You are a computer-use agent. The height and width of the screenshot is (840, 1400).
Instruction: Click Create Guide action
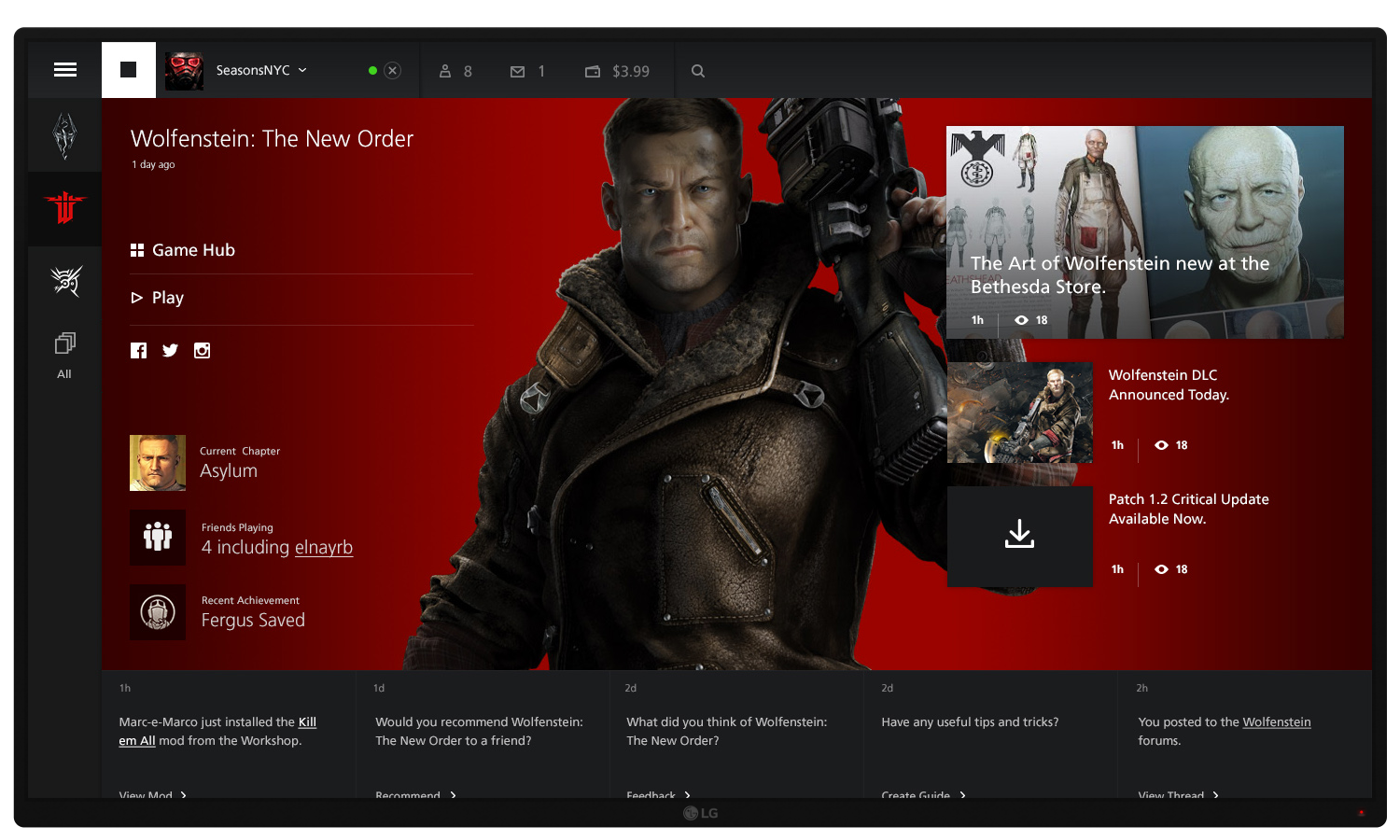click(x=924, y=794)
